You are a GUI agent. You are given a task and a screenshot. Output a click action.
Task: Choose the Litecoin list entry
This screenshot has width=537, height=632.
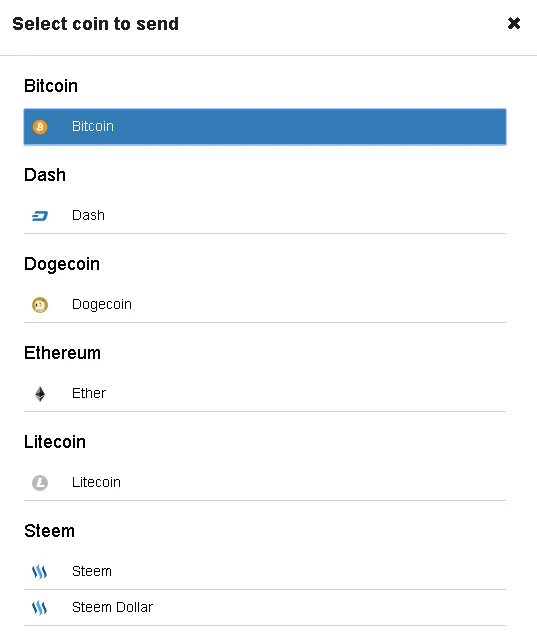tap(265, 483)
